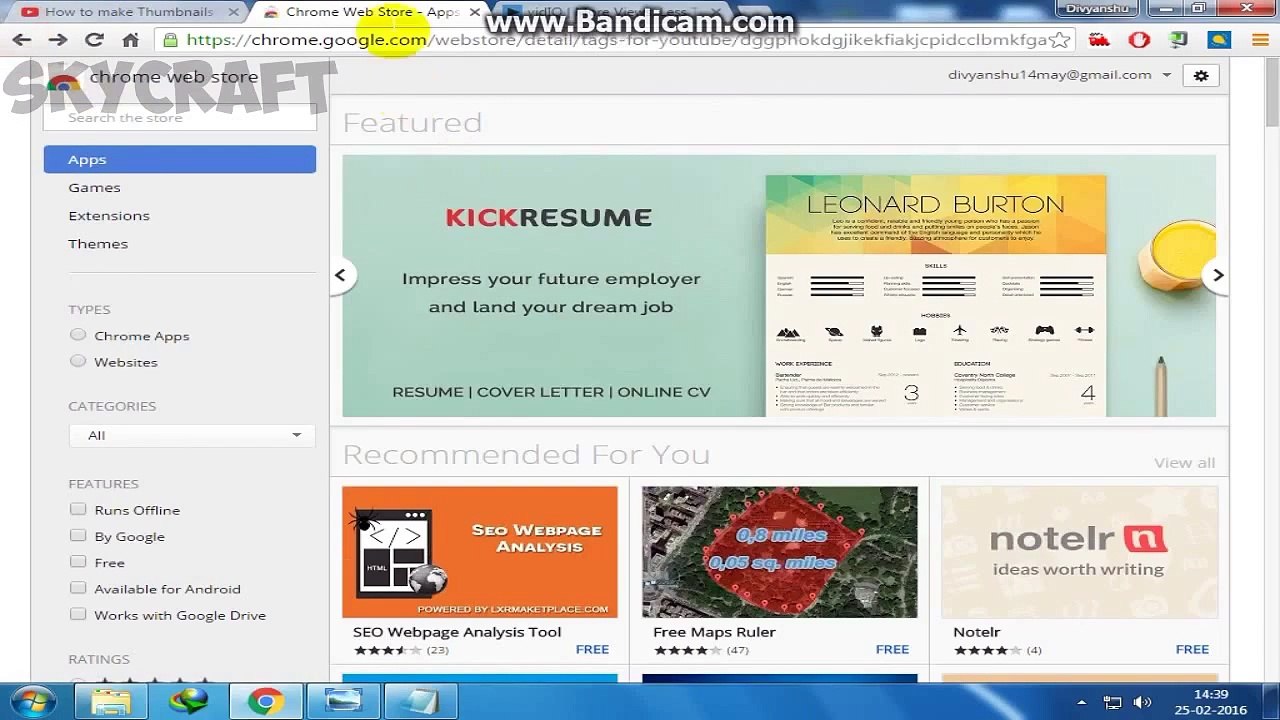This screenshot has width=1280, height=720.
Task: Click in the Search the store field
Action: click(180, 117)
